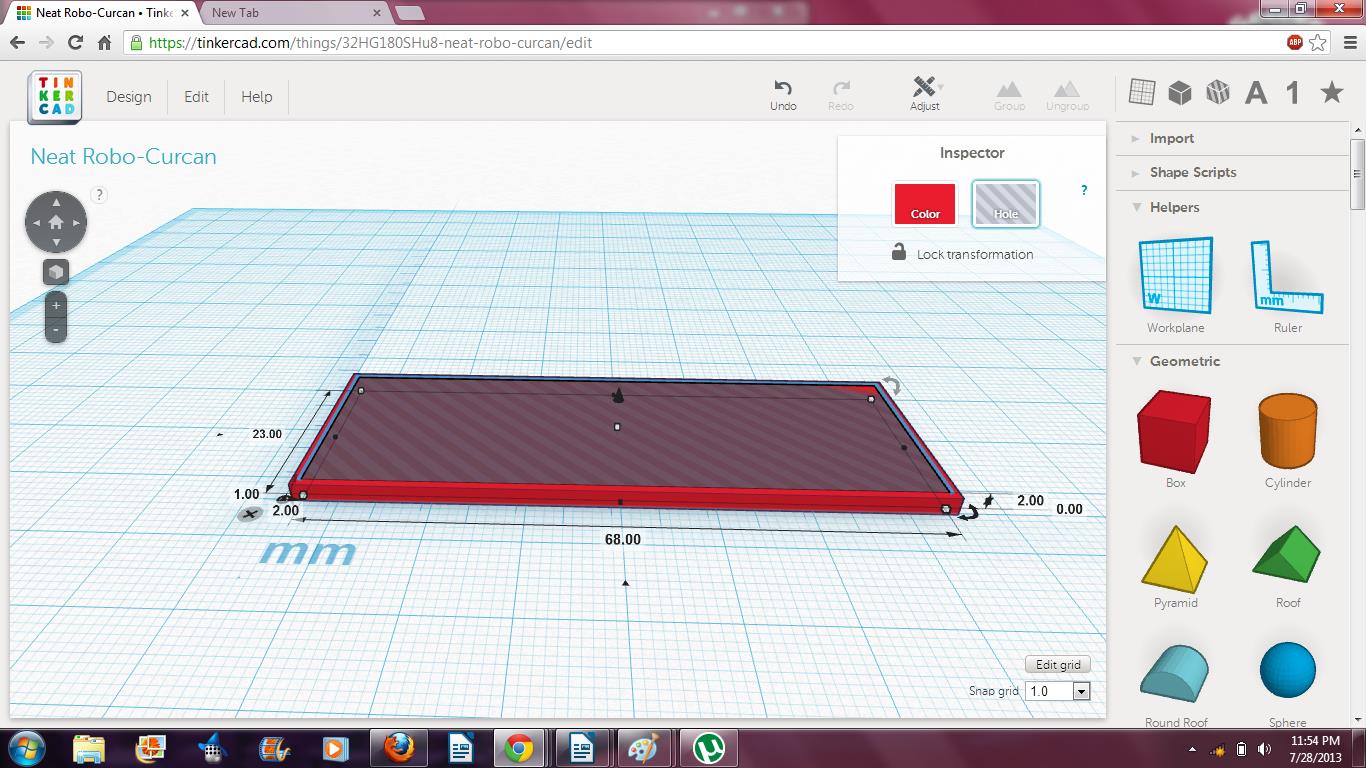1366x768 pixels.
Task: Expand the Shape Scripts section
Action: (x=1192, y=173)
